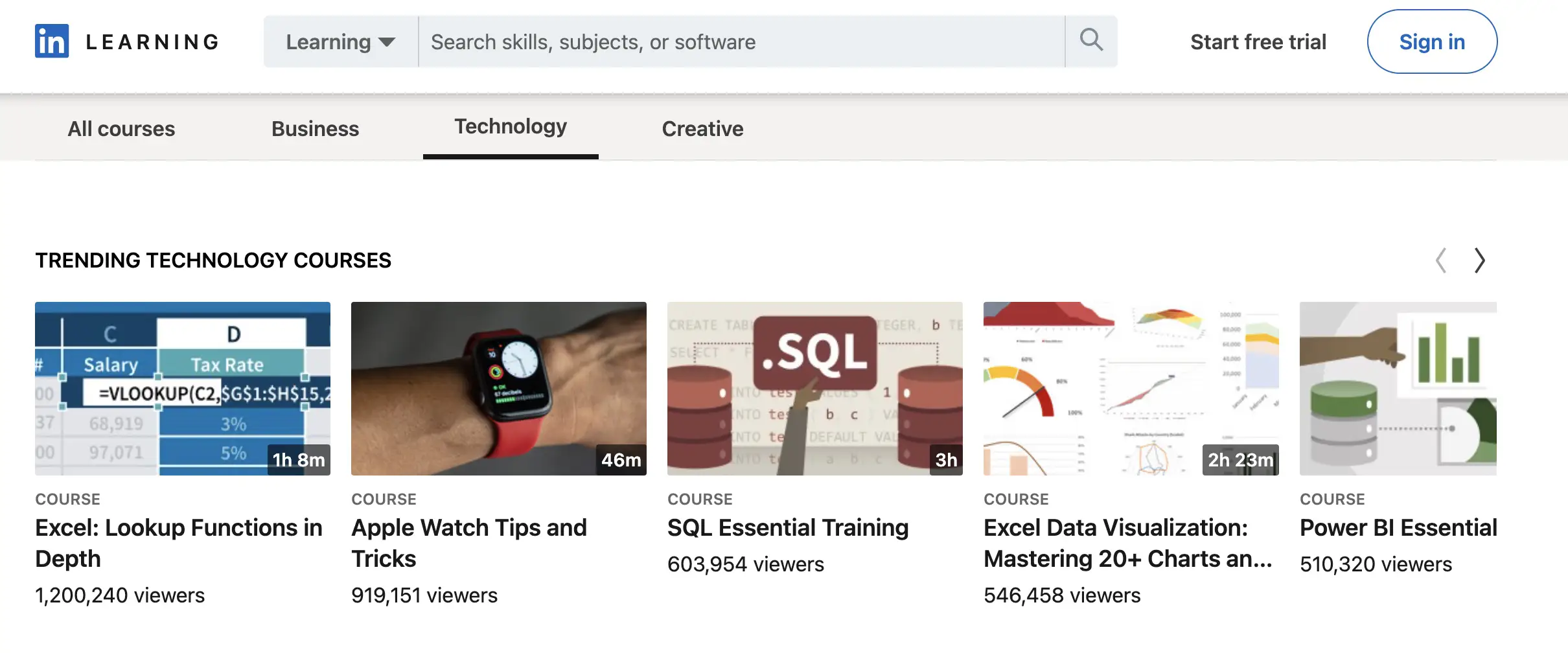Image resolution: width=1568 pixels, height=653 pixels.
Task: Select the Technology tab
Action: [x=511, y=127]
